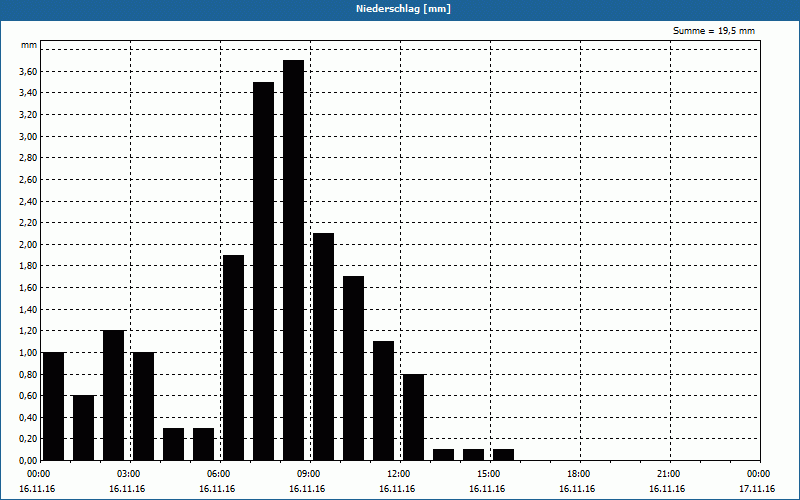The image size is (800, 500).
Task: Click the mm unit label above y-axis
Action: (x=29, y=45)
